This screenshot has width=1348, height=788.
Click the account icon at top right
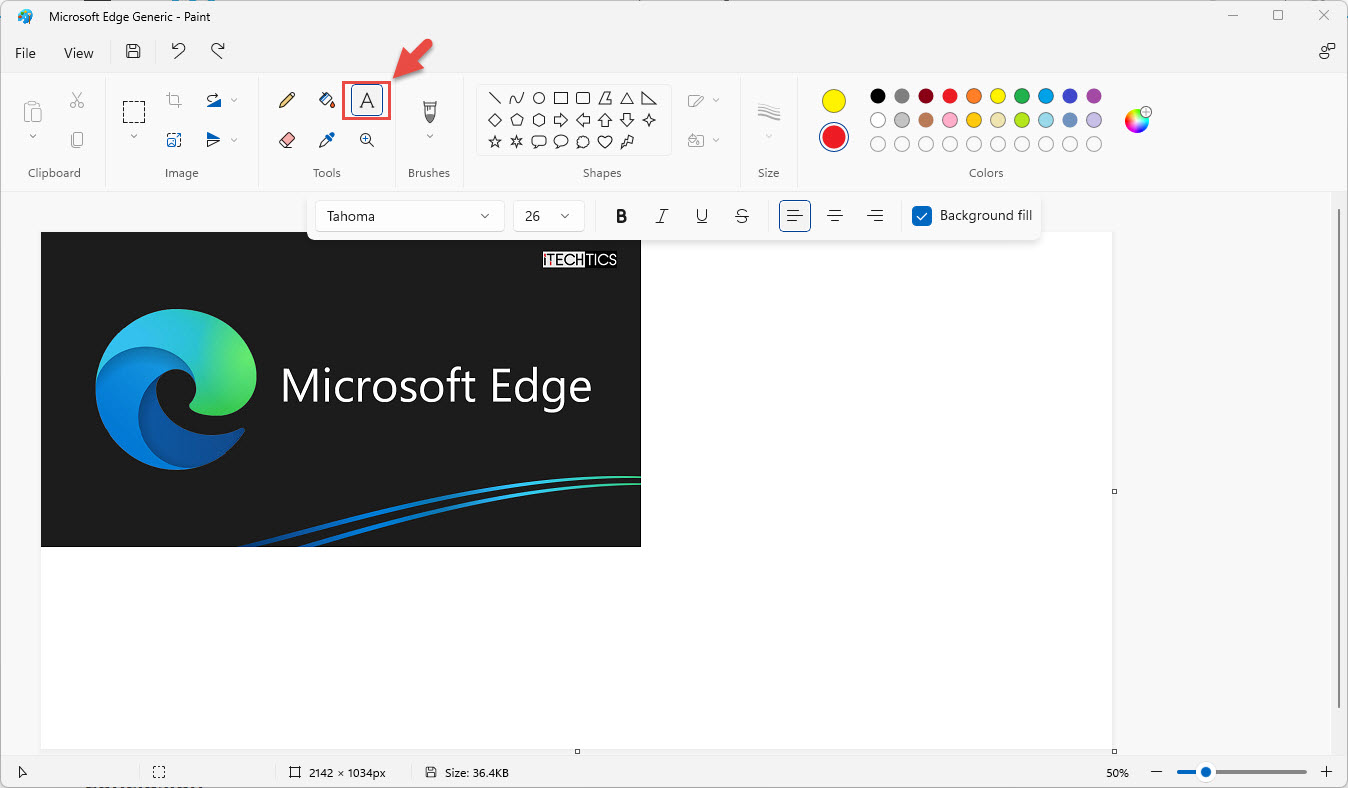click(1327, 52)
